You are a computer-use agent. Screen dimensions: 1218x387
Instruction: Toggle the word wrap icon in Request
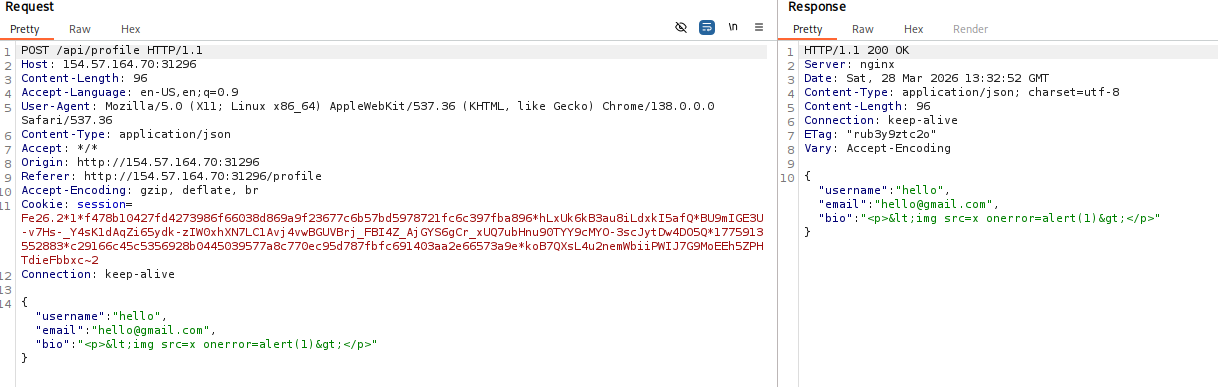click(707, 28)
